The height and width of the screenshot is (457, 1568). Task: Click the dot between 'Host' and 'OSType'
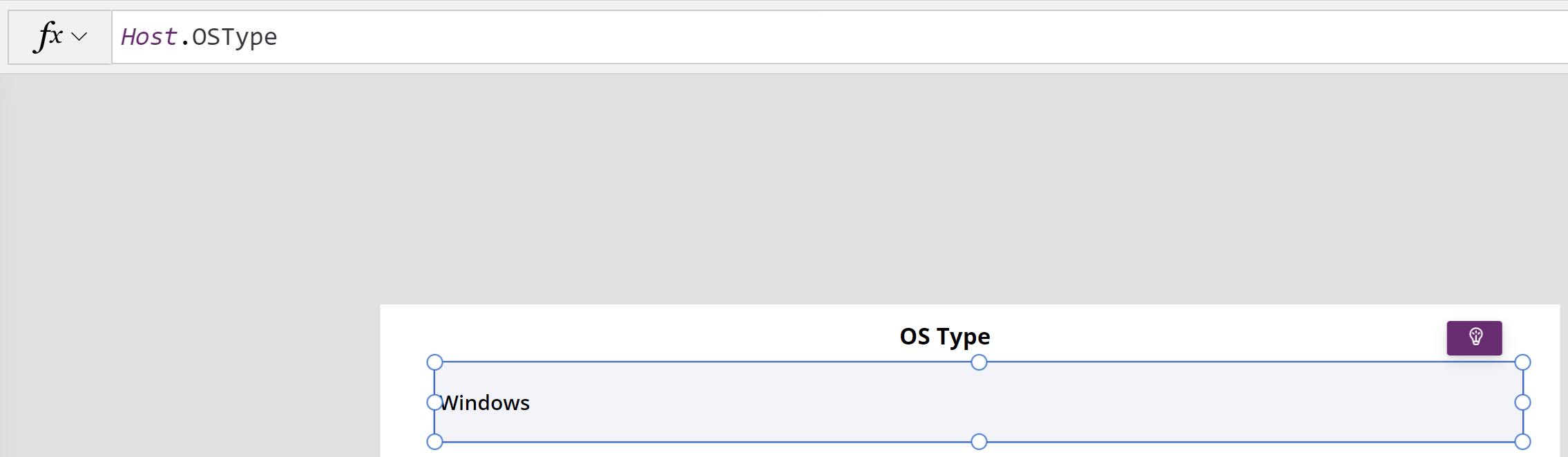click(185, 43)
